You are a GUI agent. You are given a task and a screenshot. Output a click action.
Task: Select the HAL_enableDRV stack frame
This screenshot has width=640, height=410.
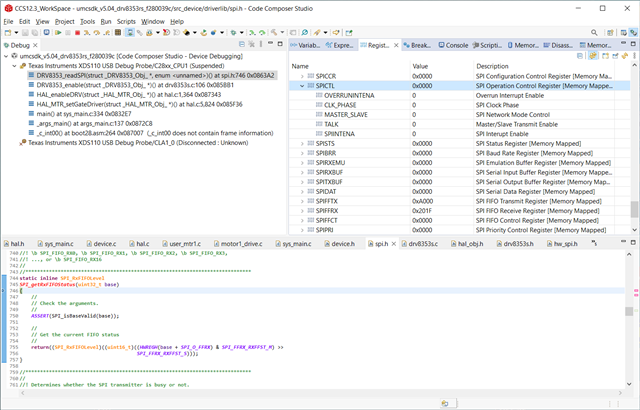point(124,95)
